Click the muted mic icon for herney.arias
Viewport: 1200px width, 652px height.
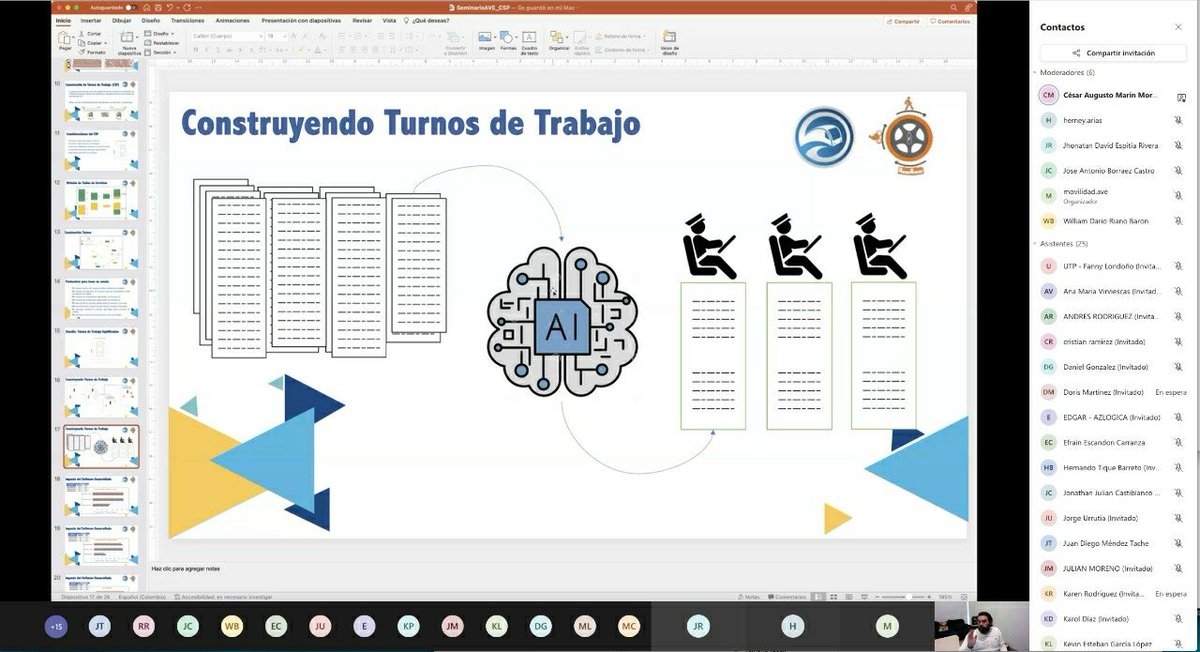coord(1179,120)
